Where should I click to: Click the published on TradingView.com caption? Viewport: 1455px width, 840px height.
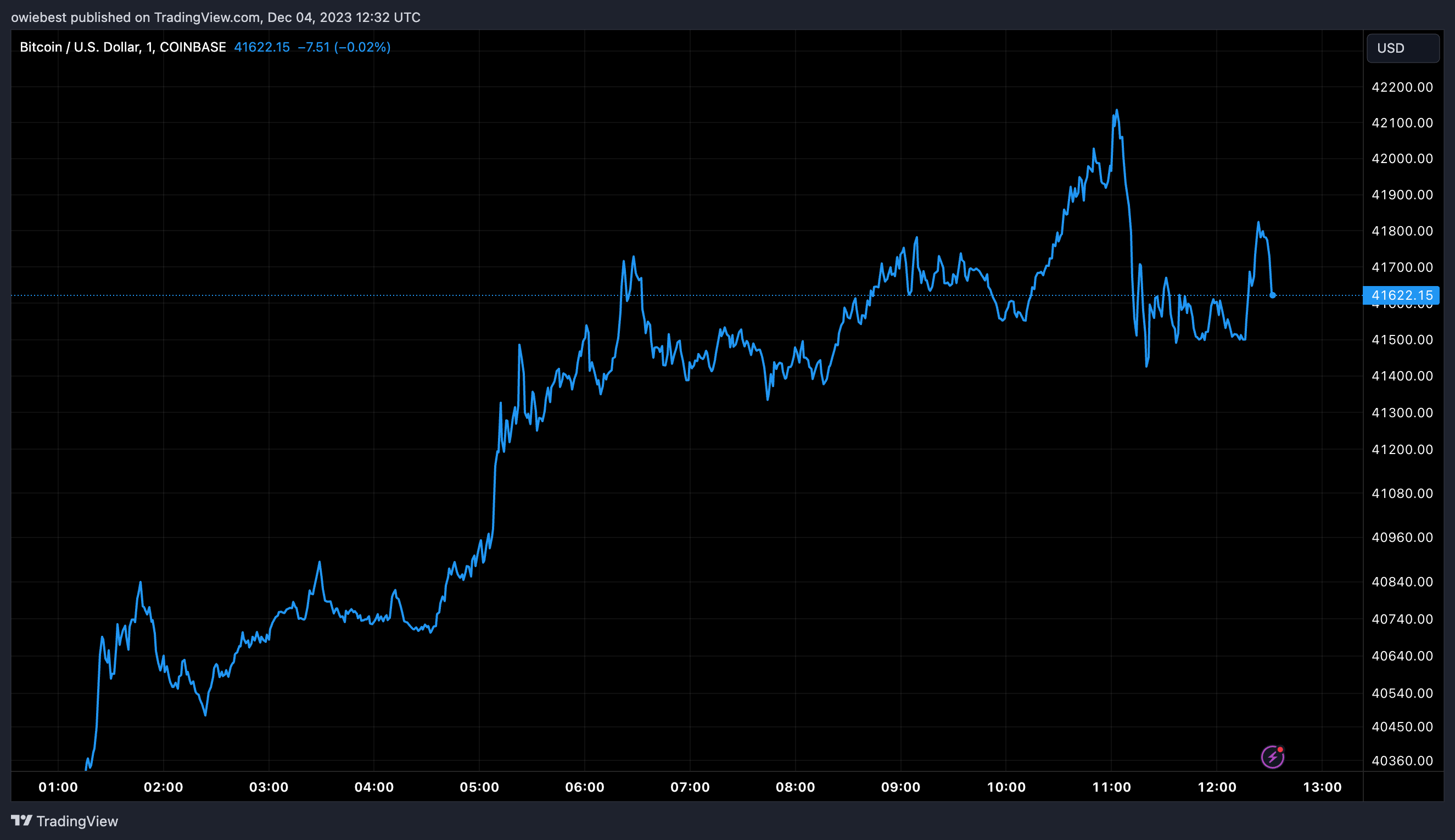(x=215, y=18)
